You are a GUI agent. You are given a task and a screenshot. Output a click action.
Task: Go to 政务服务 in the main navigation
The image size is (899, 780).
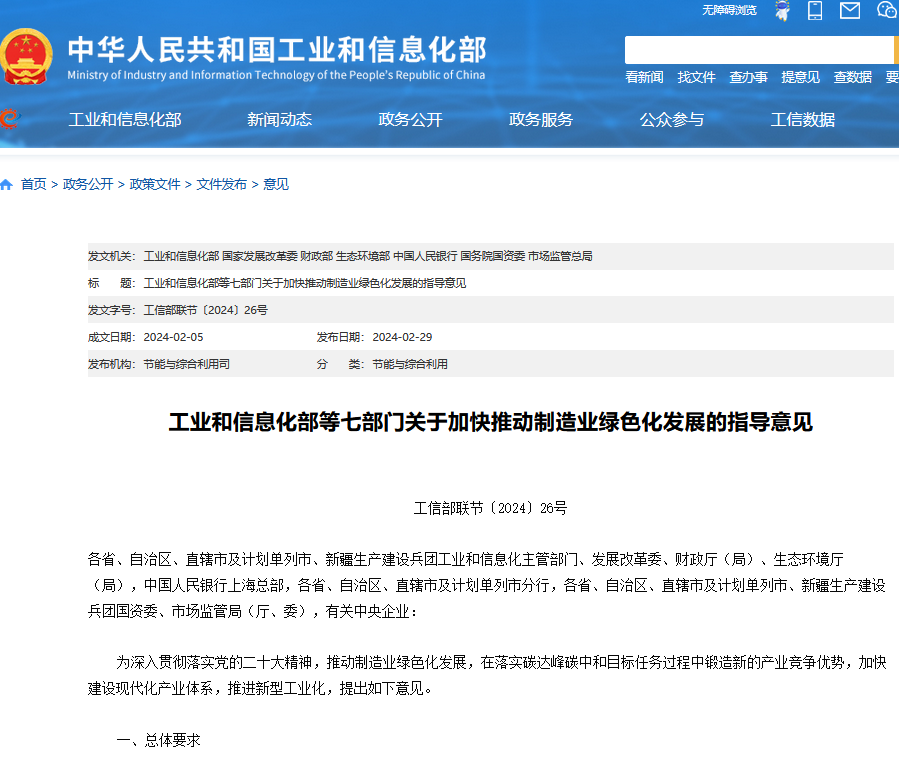click(541, 120)
